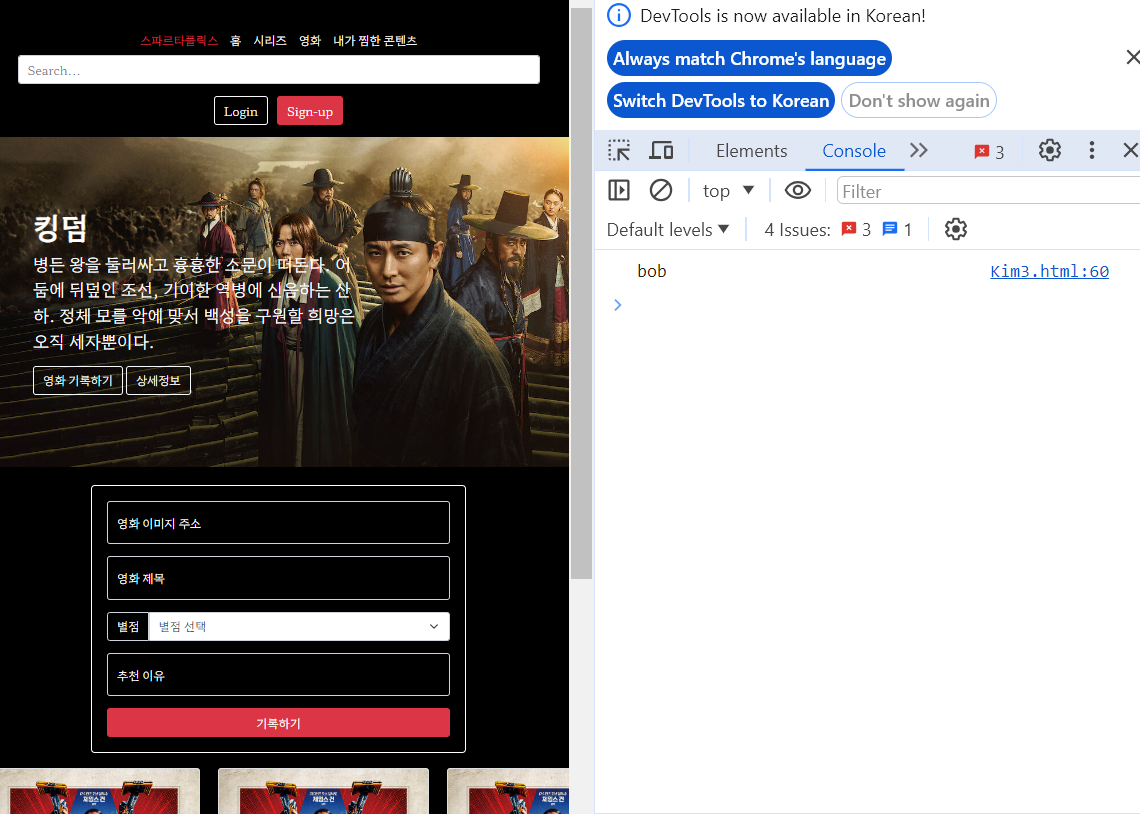Click the bob console log message
1140x814 pixels.
pyautogui.click(x=651, y=271)
